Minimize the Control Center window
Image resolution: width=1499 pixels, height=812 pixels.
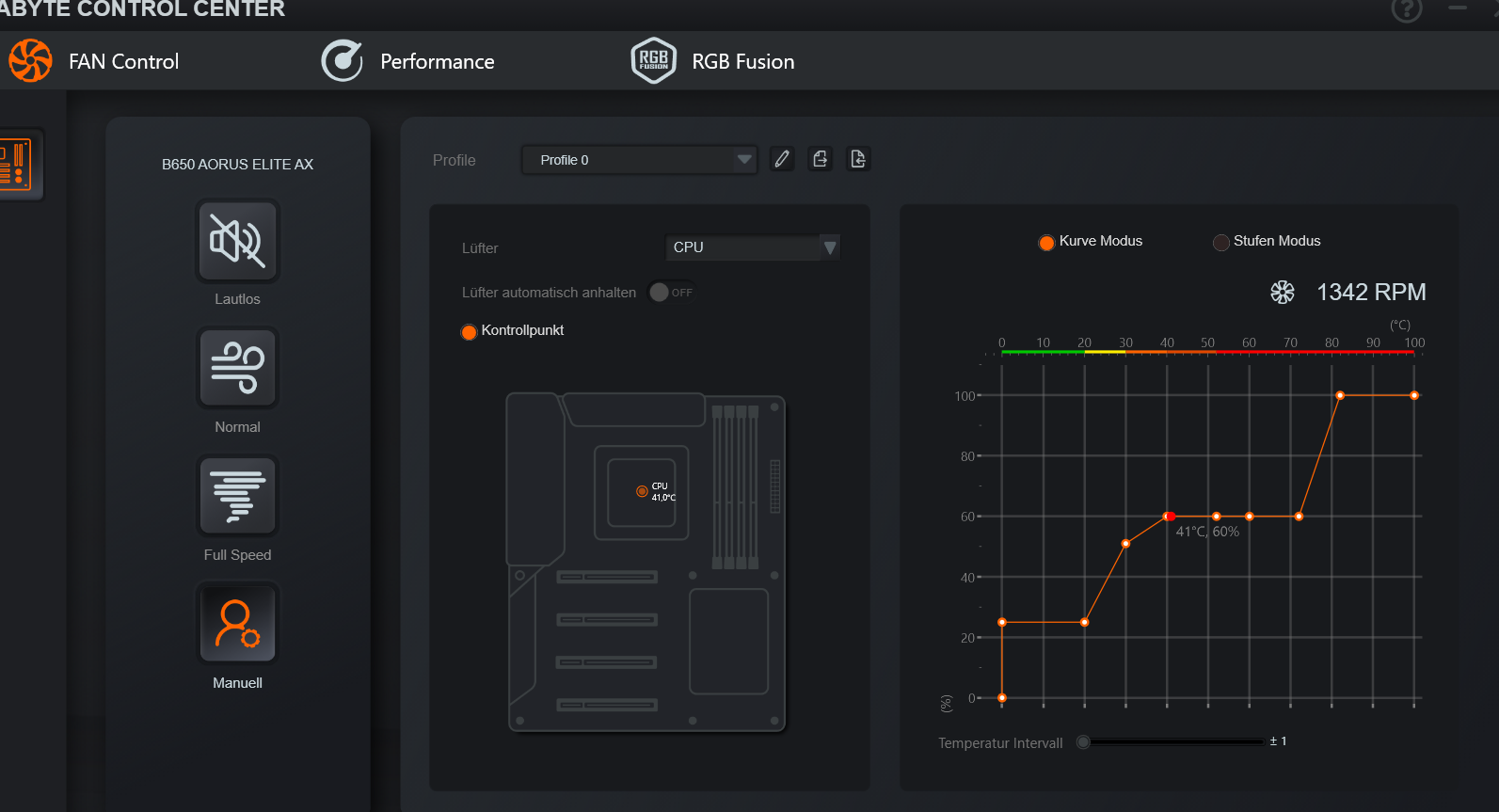[1458, 8]
